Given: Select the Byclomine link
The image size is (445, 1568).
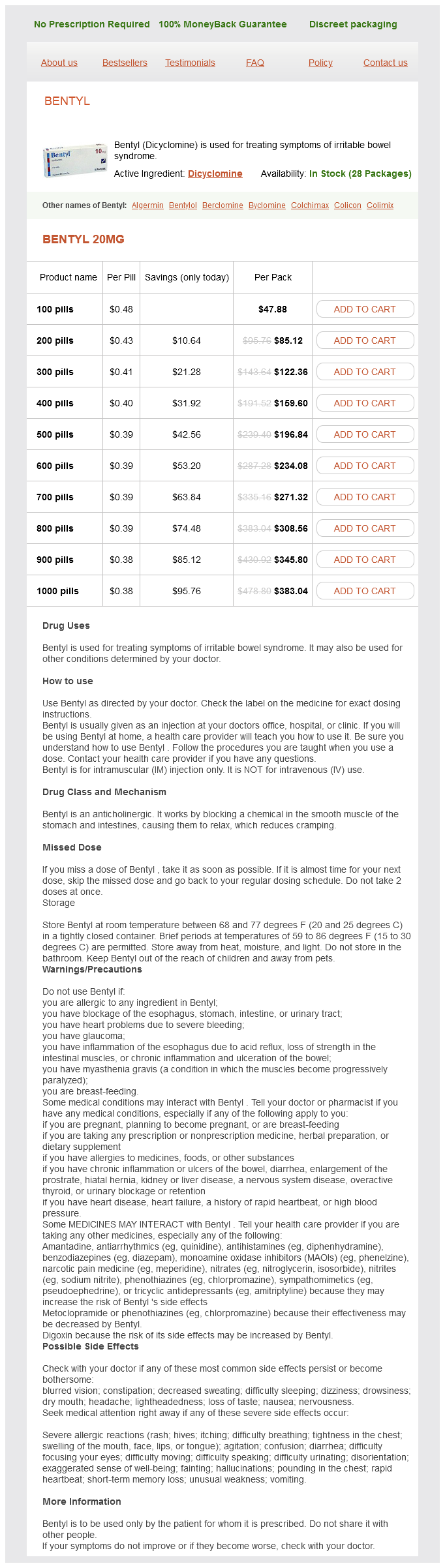Looking at the screenshot, I should point(267,205).
